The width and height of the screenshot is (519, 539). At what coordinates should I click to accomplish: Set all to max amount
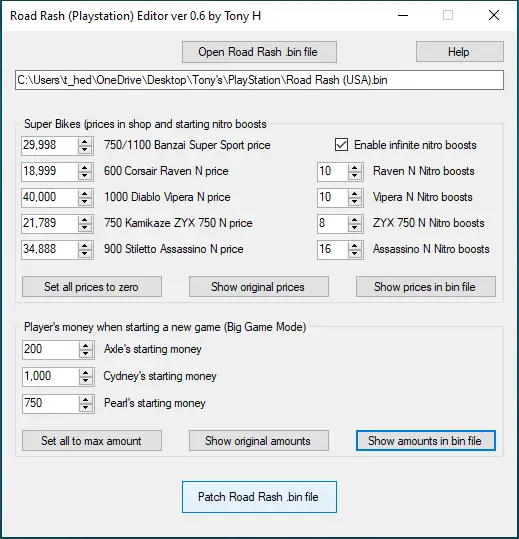point(92,441)
